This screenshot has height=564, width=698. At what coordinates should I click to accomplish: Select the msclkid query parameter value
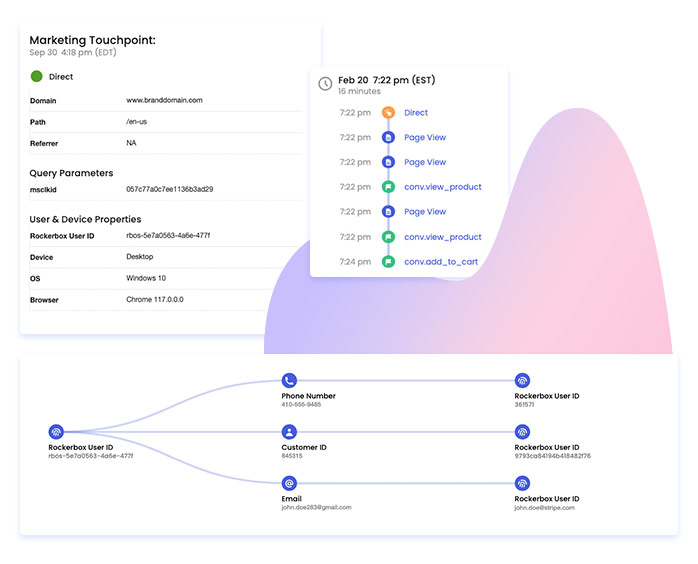(169, 189)
